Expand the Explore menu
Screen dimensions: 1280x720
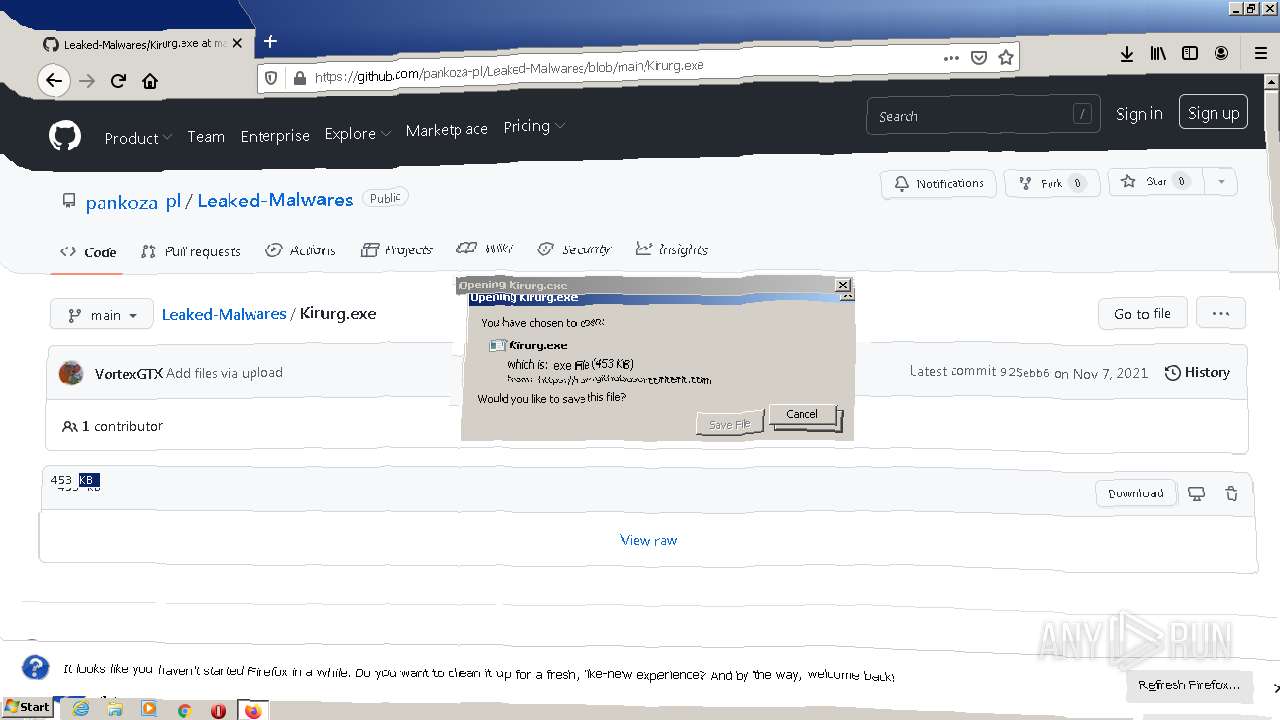(357, 134)
